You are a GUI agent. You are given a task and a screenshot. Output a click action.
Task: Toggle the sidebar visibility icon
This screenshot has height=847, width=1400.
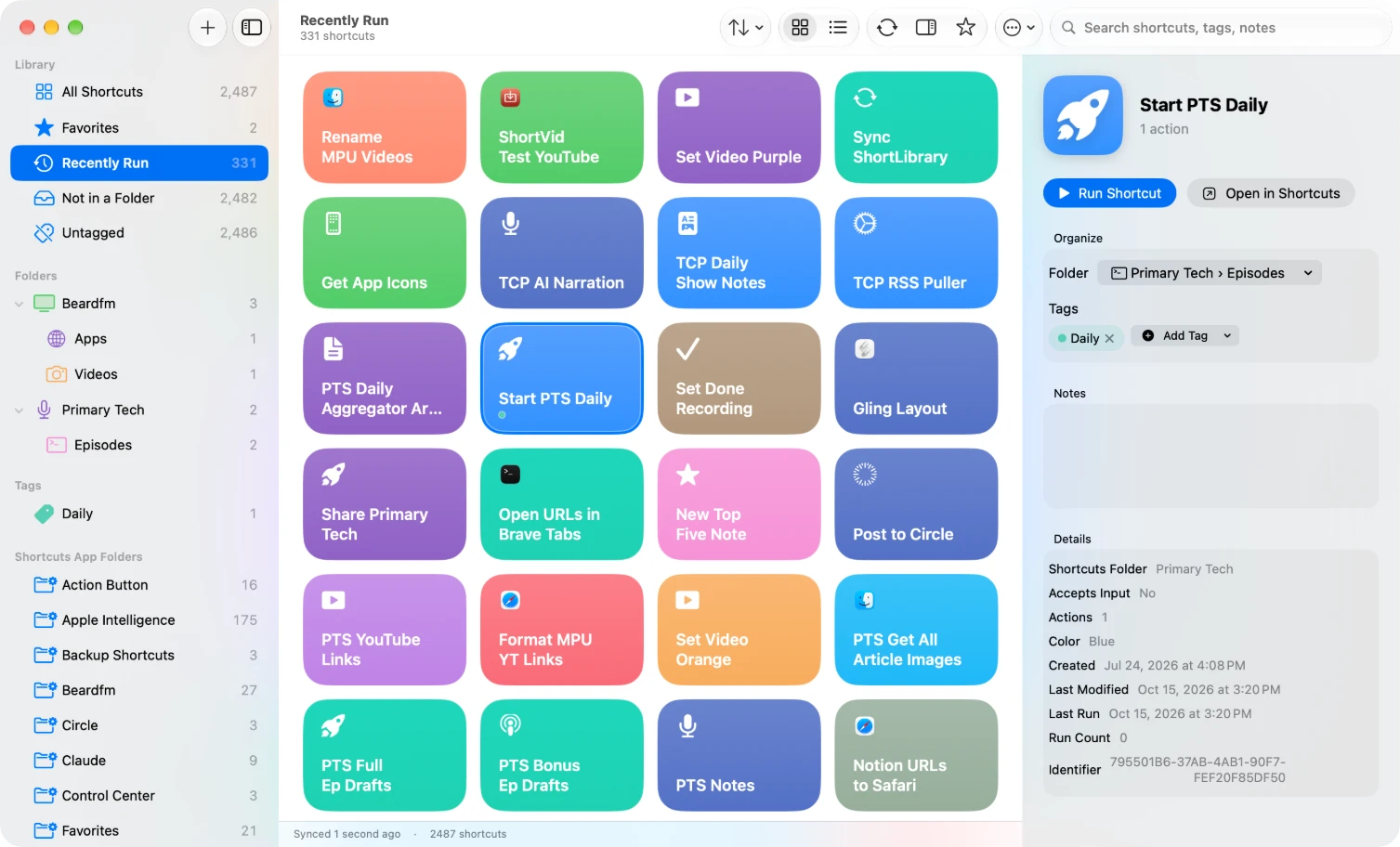pyautogui.click(x=252, y=28)
